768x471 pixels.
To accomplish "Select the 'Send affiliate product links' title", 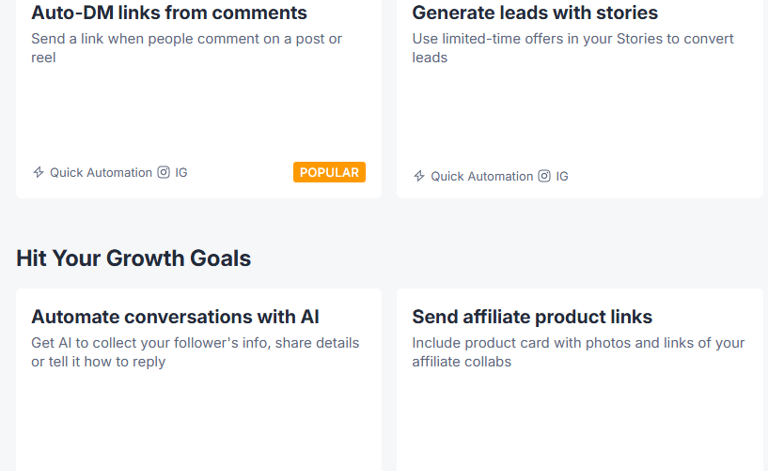I will click(532, 317).
